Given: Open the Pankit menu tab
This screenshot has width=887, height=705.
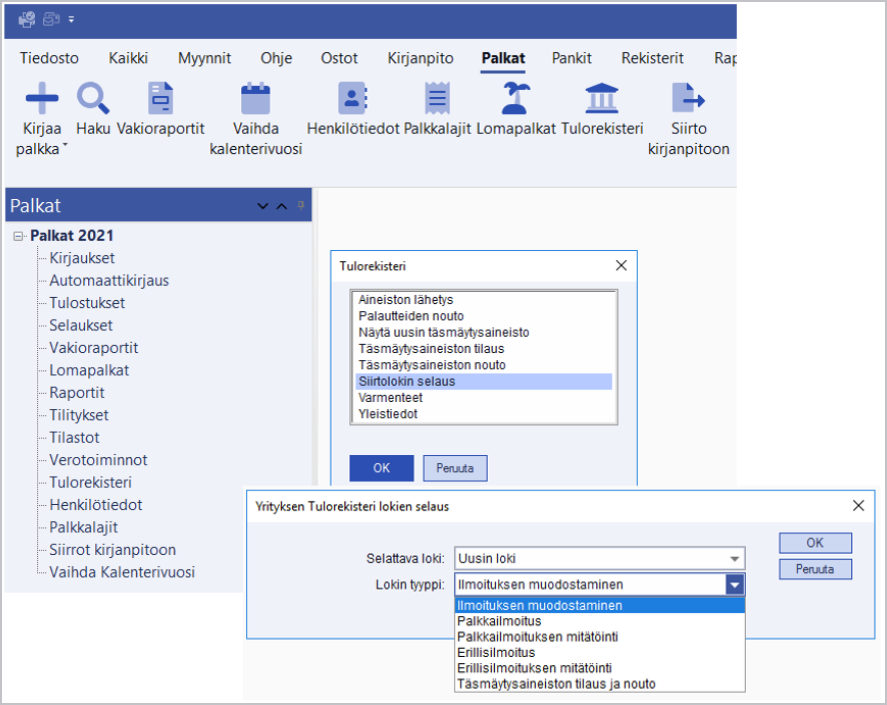Looking at the screenshot, I should [x=572, y=58].
